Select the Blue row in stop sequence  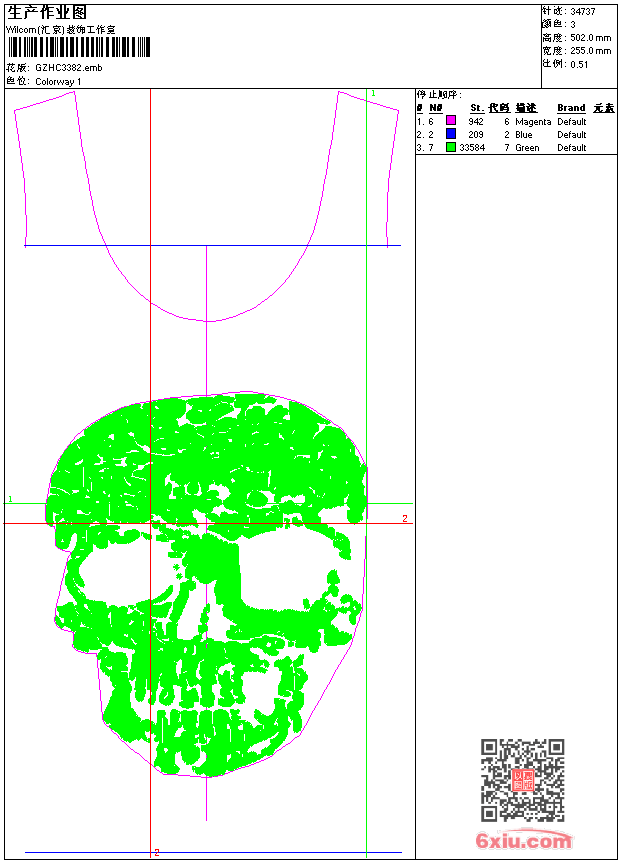click(x=524, y=134)
